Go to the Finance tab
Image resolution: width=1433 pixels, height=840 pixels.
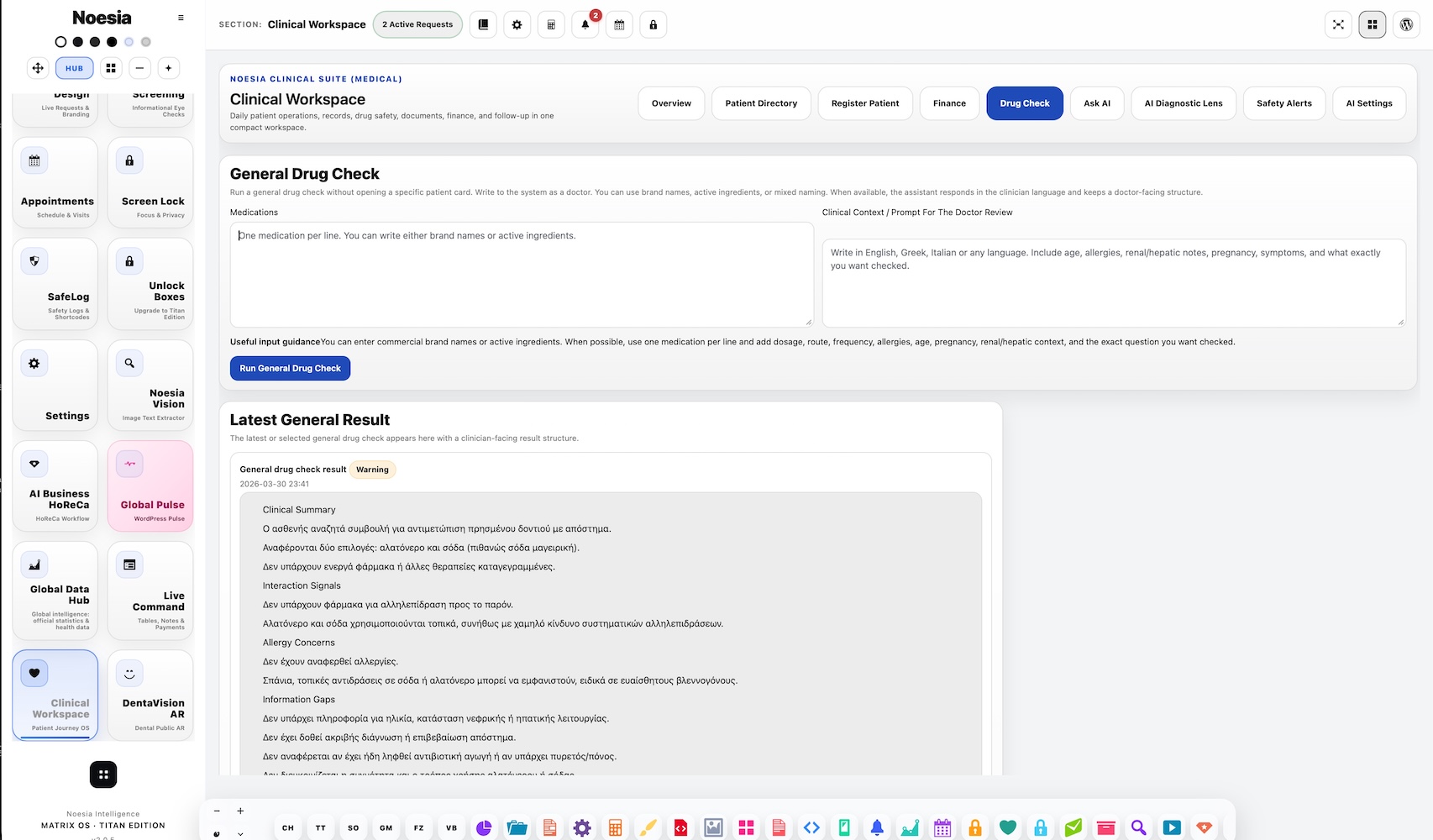click(949, 103)
